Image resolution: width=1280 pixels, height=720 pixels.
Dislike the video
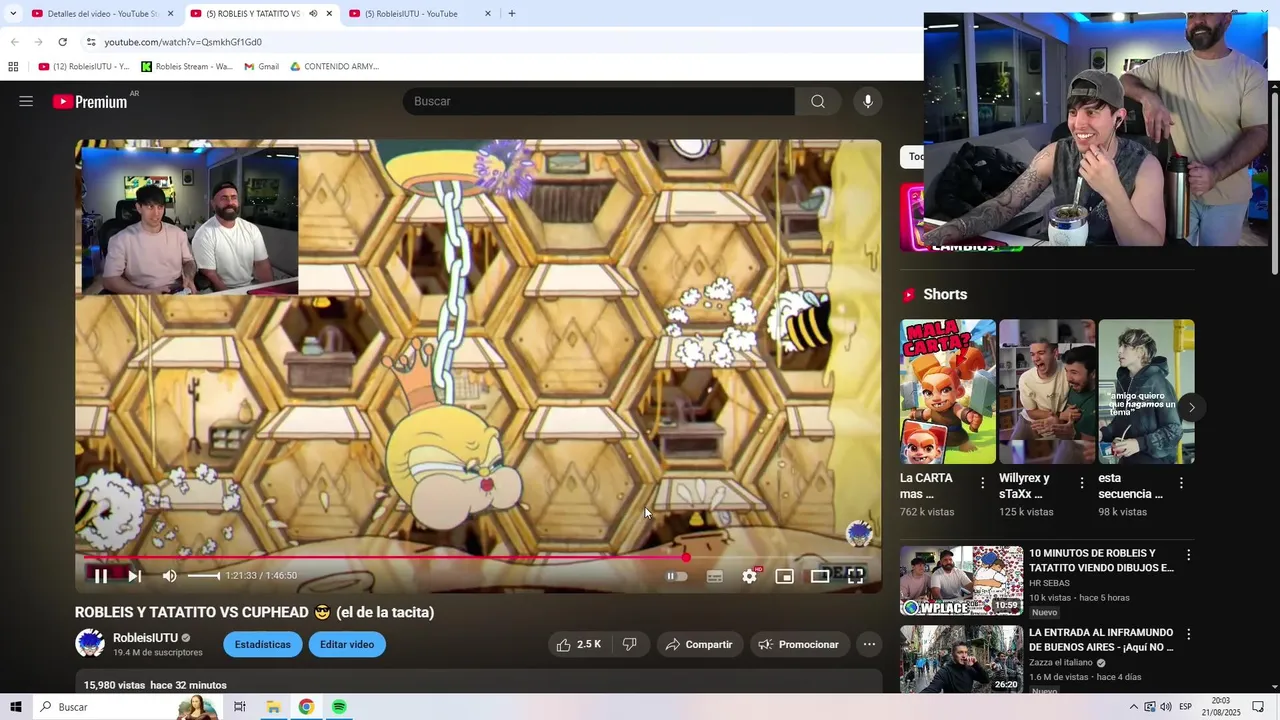pyautogui.click(x=629, y=645)
